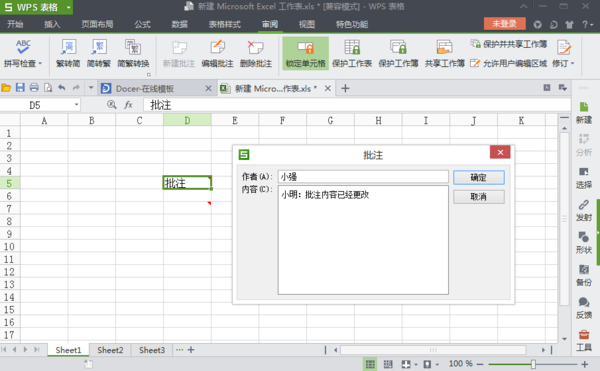Viewport: 600px width, 371px height.
Task: Click the print preview icon
Action: pyautogui.click(x=48, y=88)
